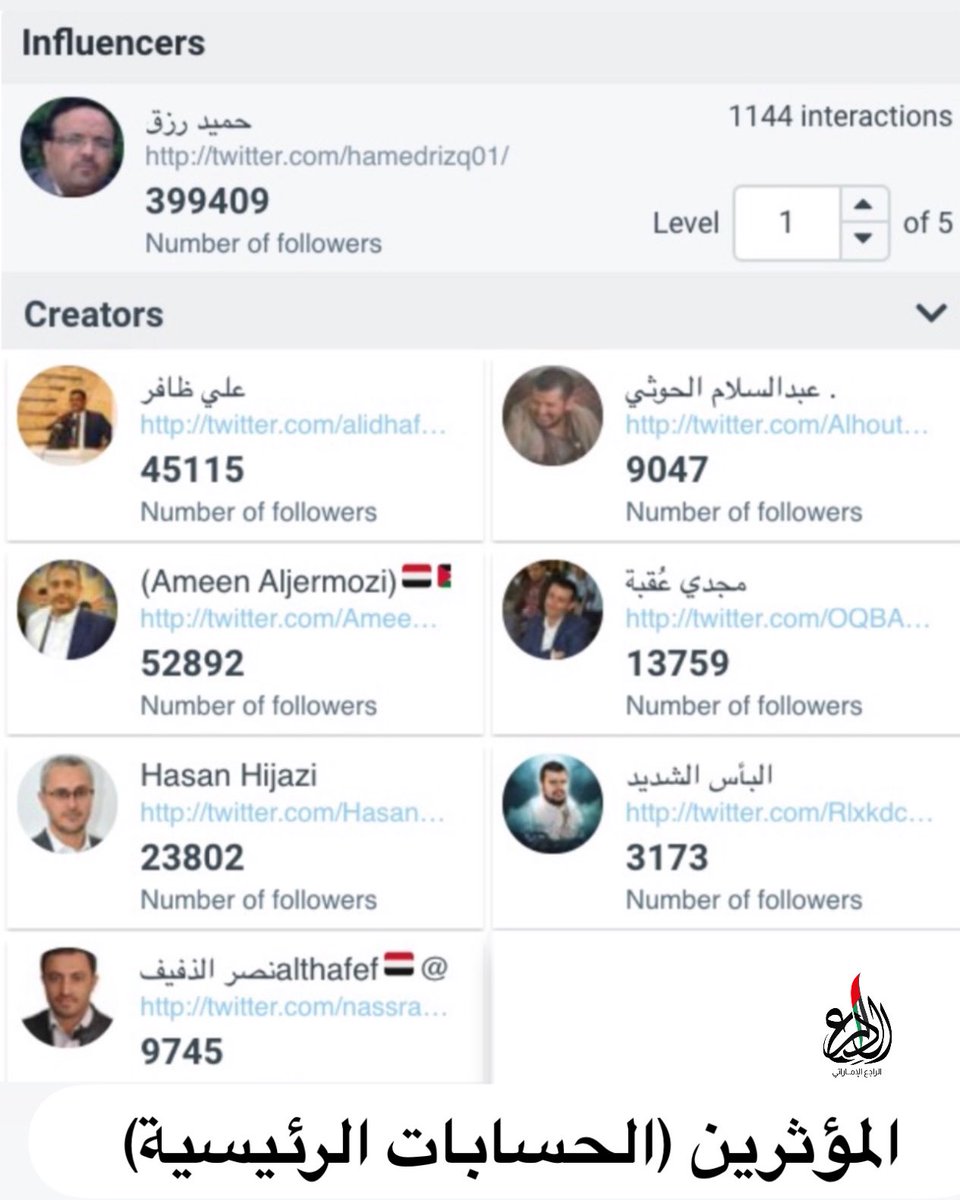Open the nassra Twitter profile link

294,1007
